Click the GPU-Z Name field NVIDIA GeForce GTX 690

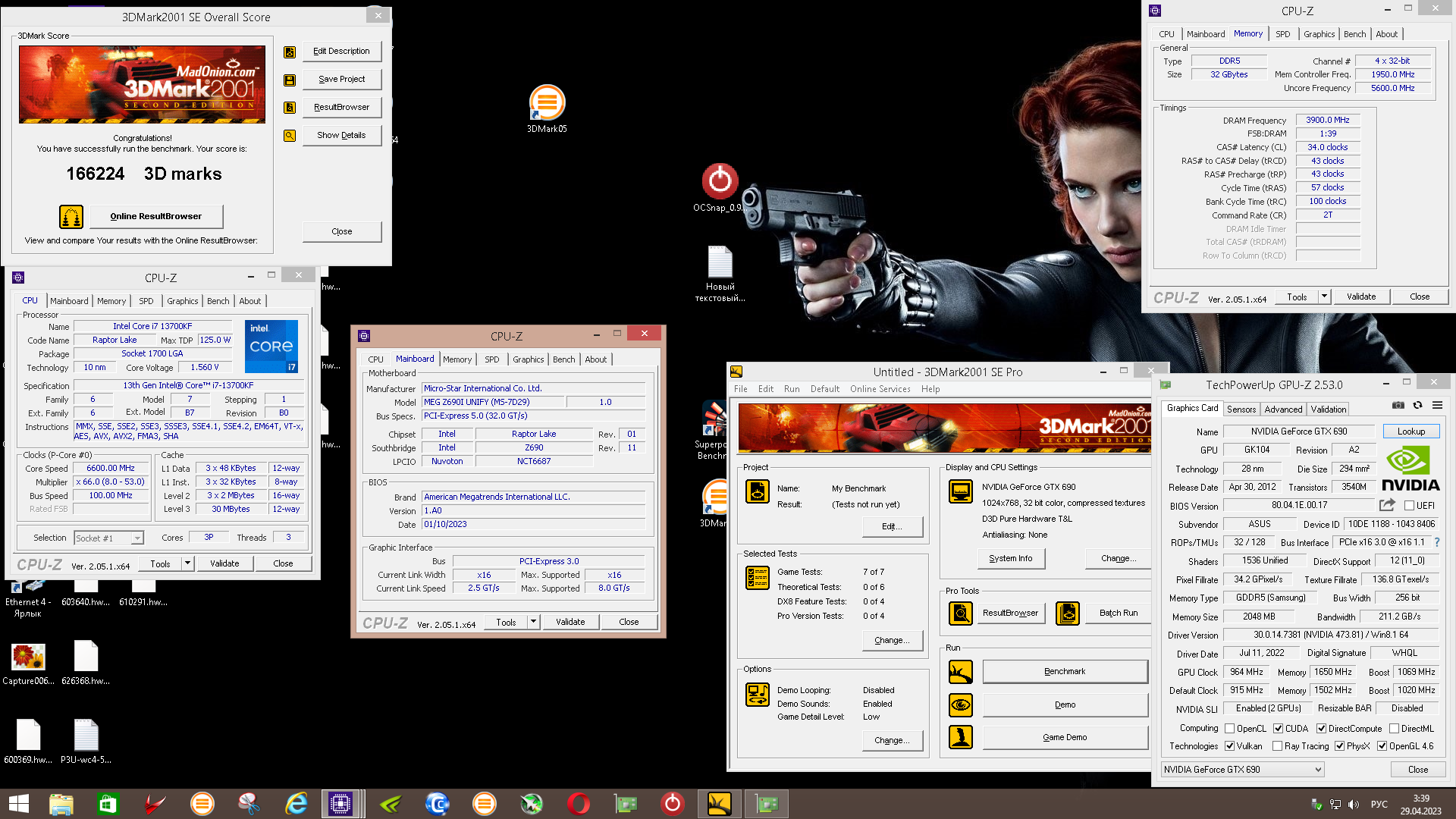pos(1298,431)
